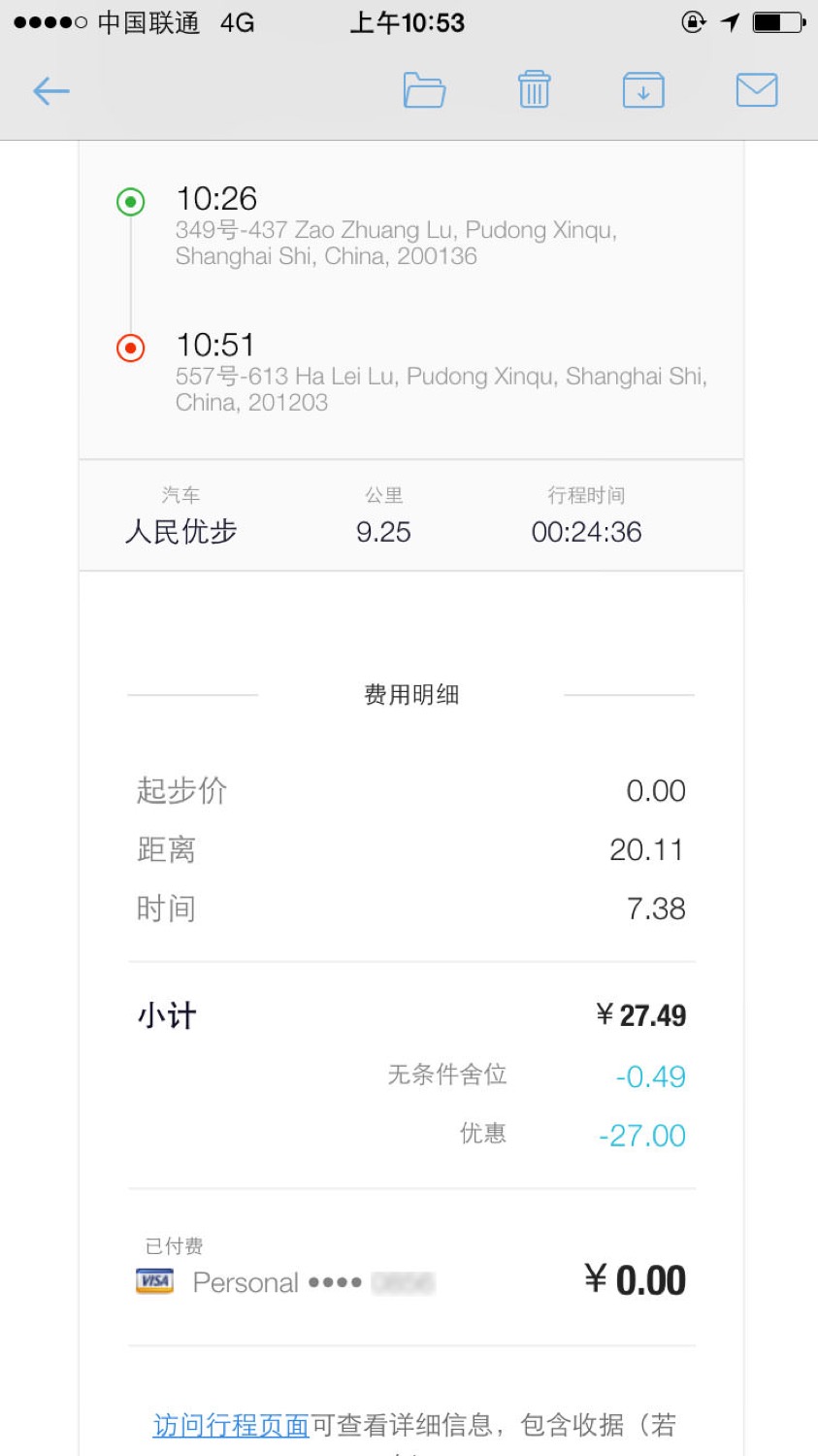Tap the ¥0.00 total paid amount
Image resolution: width=818 pixels, height=1456 pixels.
click(x=635, y=1280)
